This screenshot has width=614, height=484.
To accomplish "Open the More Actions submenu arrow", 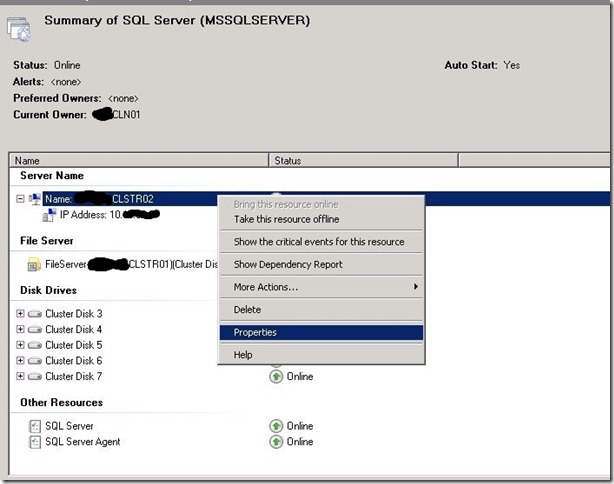I will pyautogui.click(x=416, y=287).
